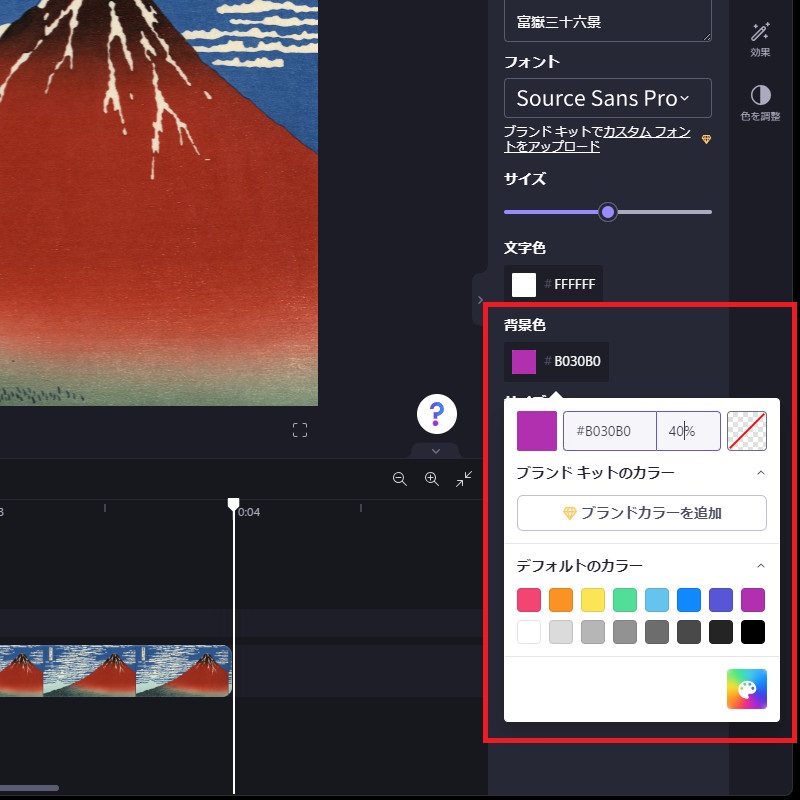Select the orange default color
The height and width of the screenshot is (800, 800).
(x=561, y=600)
